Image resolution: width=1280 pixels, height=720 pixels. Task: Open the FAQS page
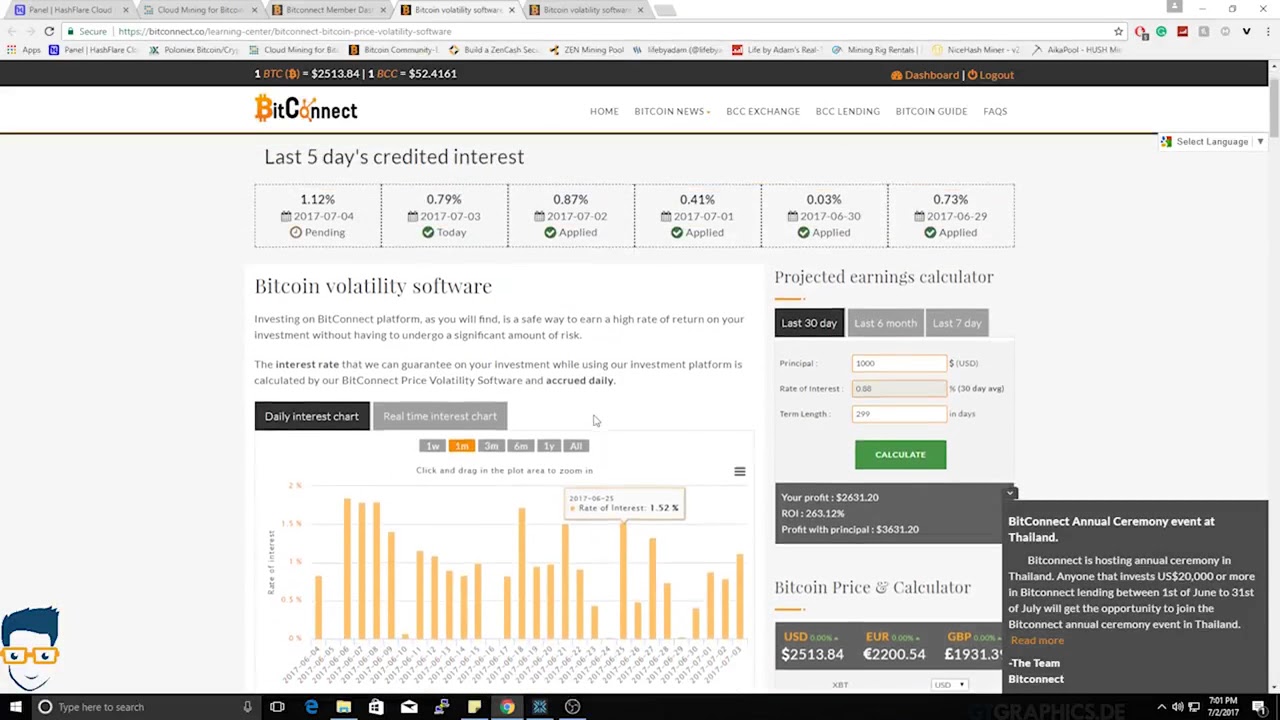click(x=995, y=111)
